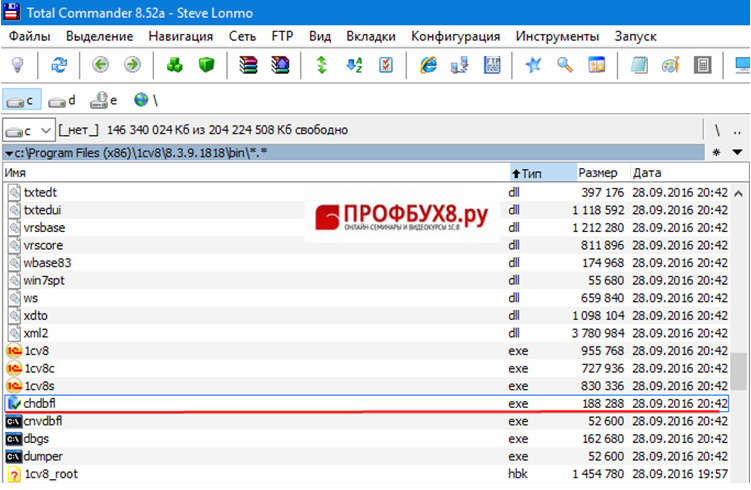
Task: Open the directory favorites asterisk menu
Action: (x=716, y=152)
